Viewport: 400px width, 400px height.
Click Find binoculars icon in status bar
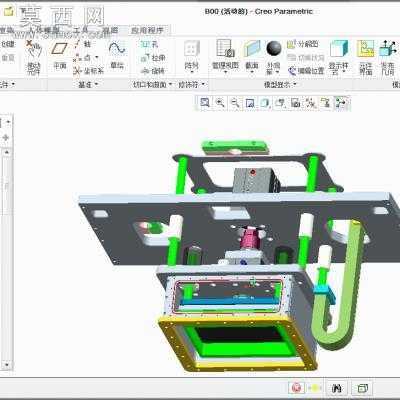[337, 388]
